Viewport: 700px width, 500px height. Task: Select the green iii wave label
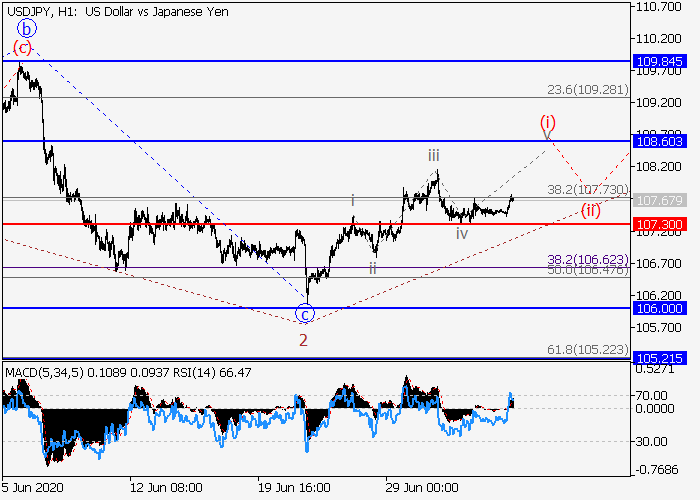(x=433, y=155)
